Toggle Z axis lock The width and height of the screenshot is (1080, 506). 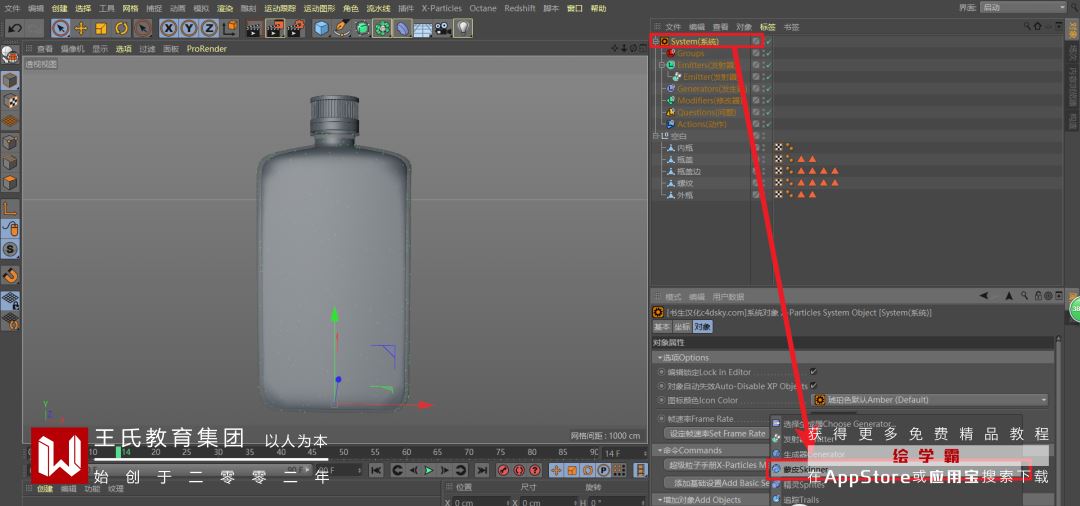point(209,28)
